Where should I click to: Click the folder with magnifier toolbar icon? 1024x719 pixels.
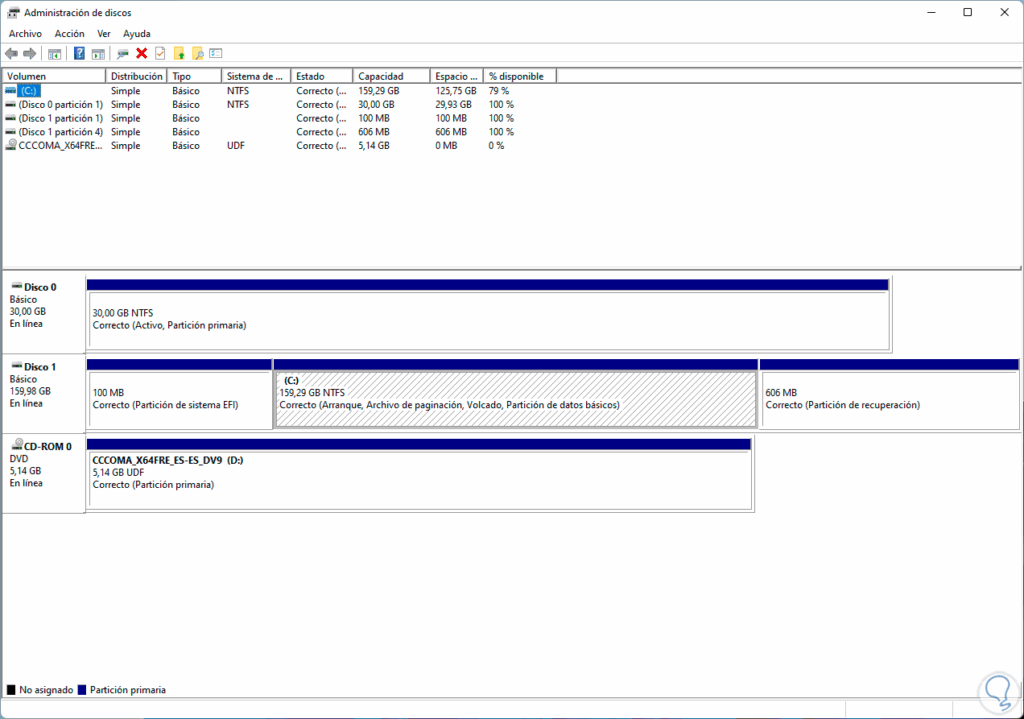(x=197, y=53)
